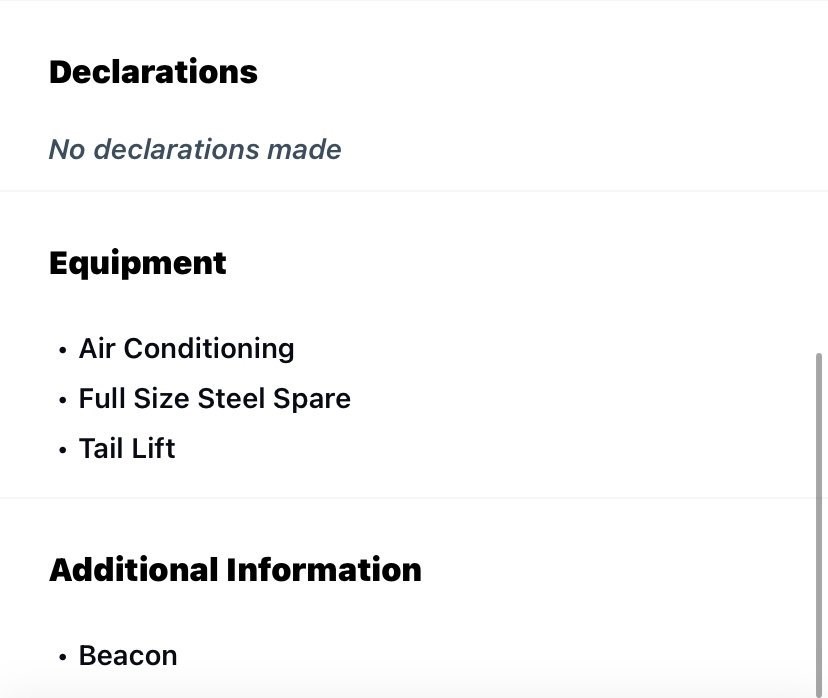Click the Tail Lift equipment item
The width and height of the screenshot is (828, 698).
(x=127, y=448)
